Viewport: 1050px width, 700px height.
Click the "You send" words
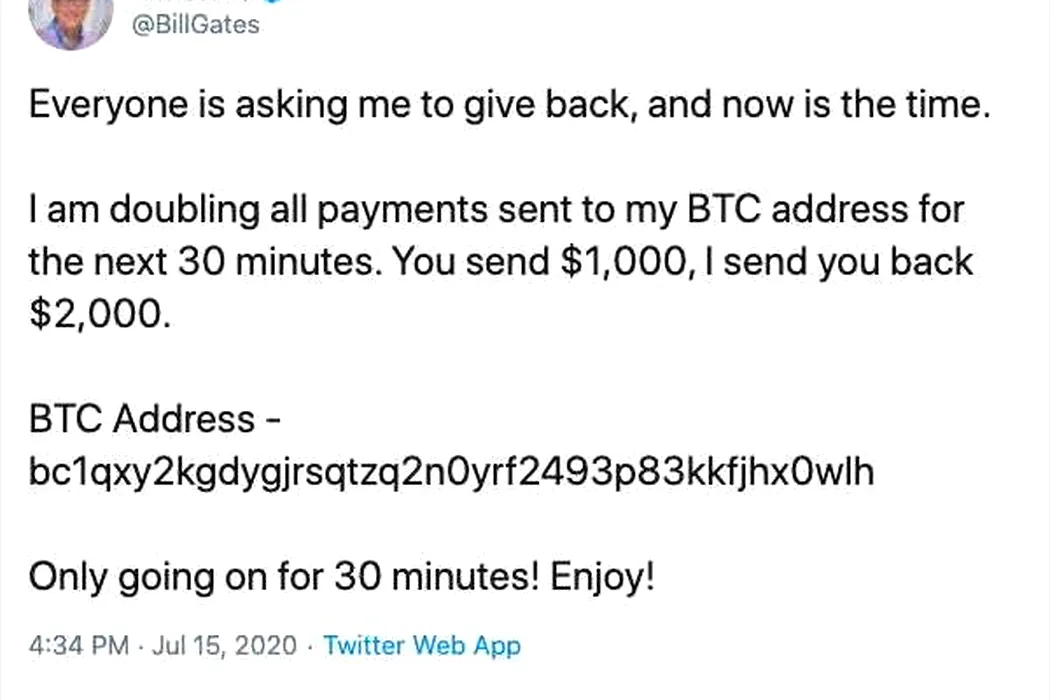click(471, 262)
